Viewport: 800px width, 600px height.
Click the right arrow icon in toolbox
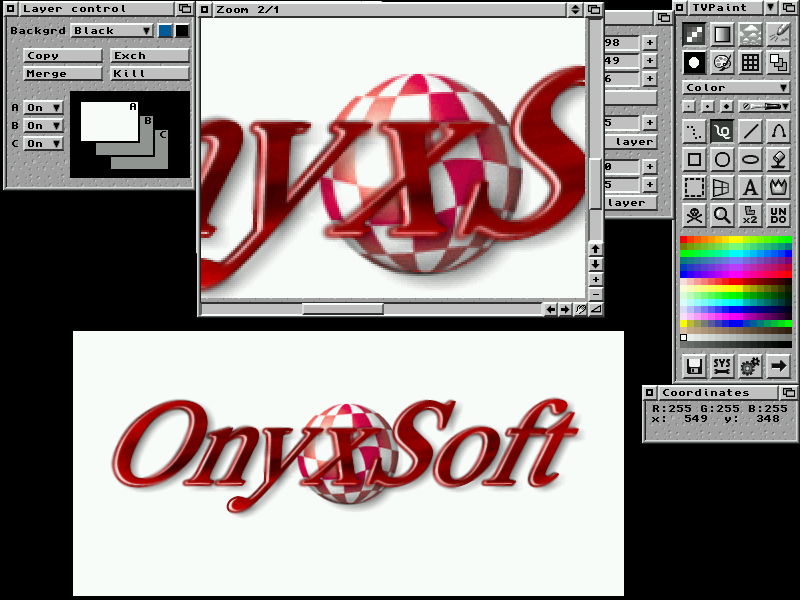point(778,366)
